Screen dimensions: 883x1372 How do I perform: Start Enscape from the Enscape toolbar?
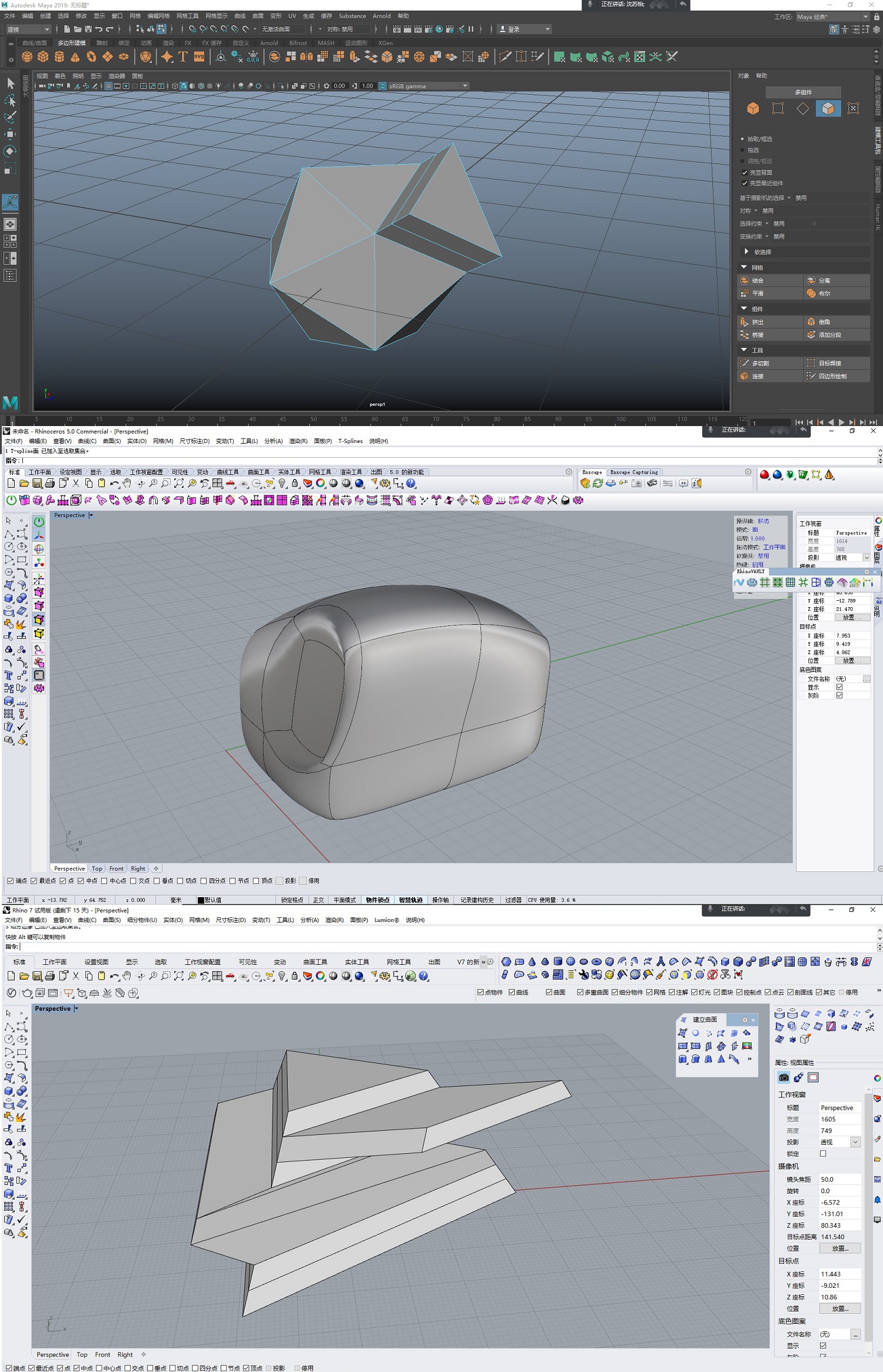click(585, 483)
